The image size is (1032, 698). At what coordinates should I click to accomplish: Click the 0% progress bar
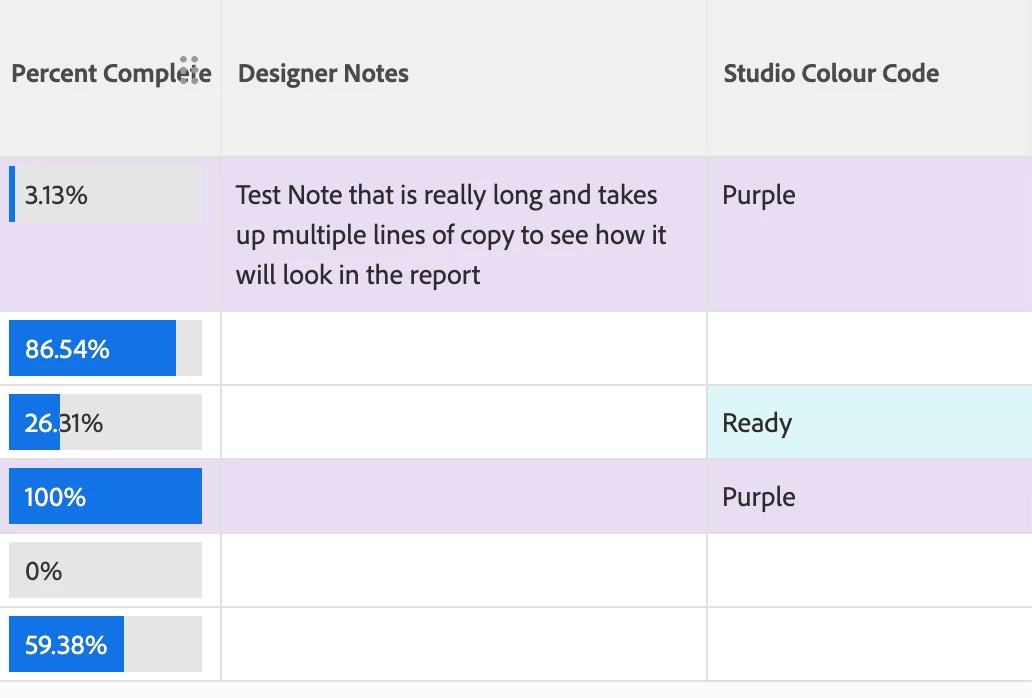pos(105,571)
